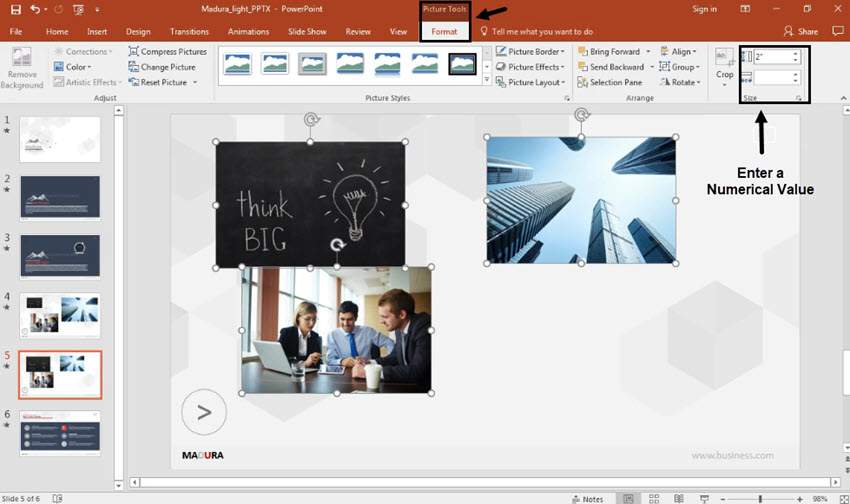Image resolution: width=850 pixels, height=504 pixels.
Task: Click the skyscrapers picture on the slide
Action: click(581, 200)
